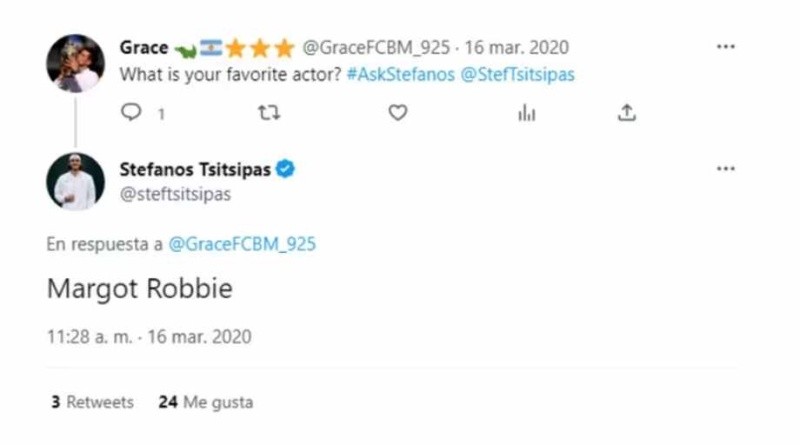The image size is (800, 445).
Task: View the 3 Retweets list
Action: click(x=92, y=402)
